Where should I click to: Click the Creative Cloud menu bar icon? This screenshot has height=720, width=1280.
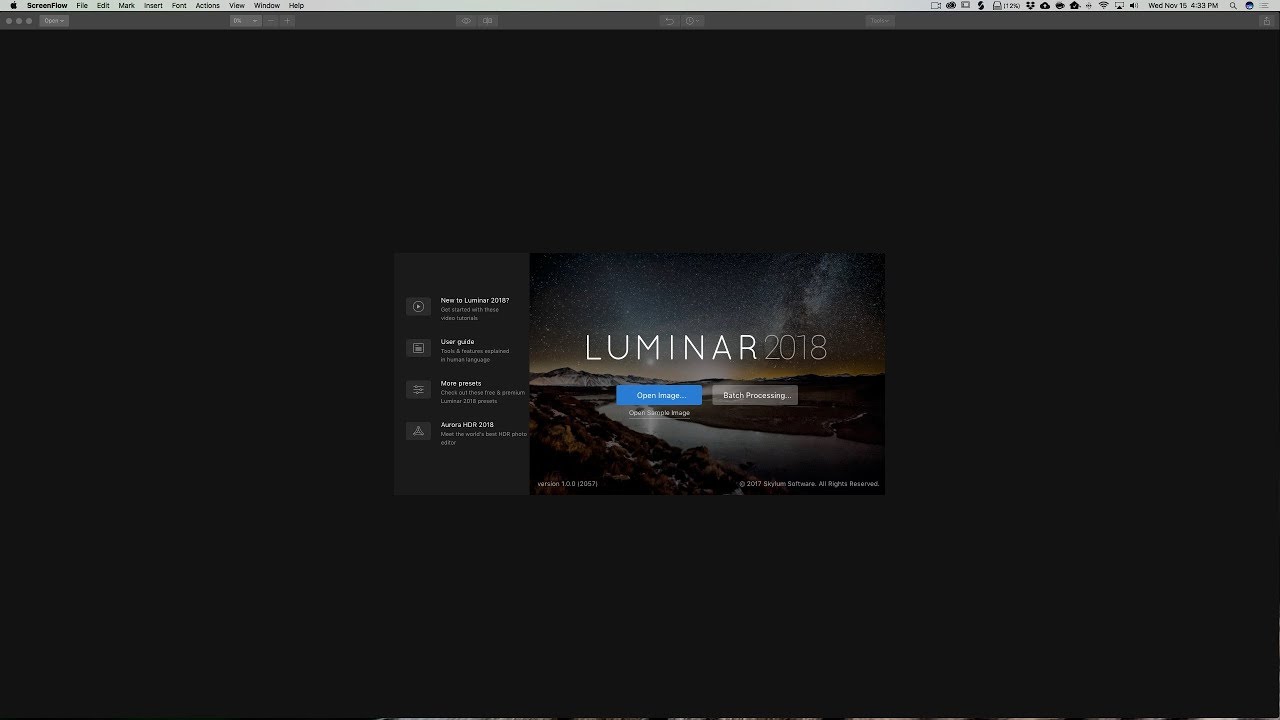coord(951,6)
